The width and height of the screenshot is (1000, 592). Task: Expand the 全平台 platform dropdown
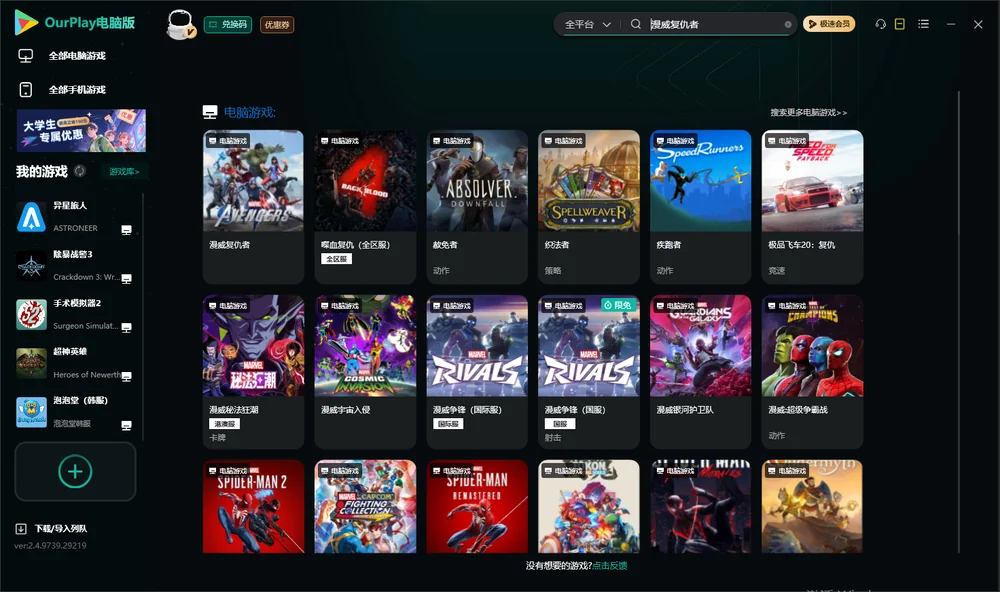pos(588,25)
